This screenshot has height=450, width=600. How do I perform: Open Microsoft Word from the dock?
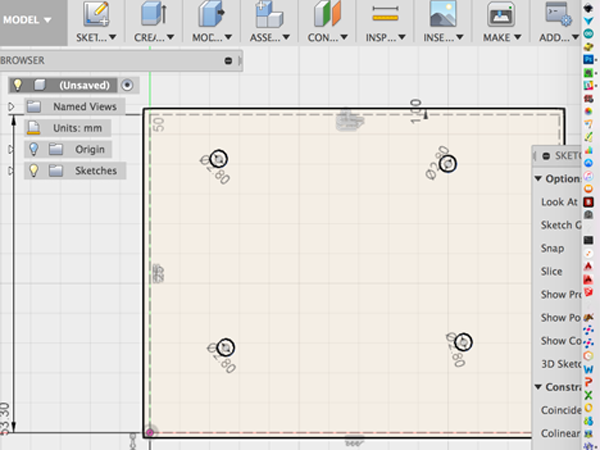tap(589, 369)
